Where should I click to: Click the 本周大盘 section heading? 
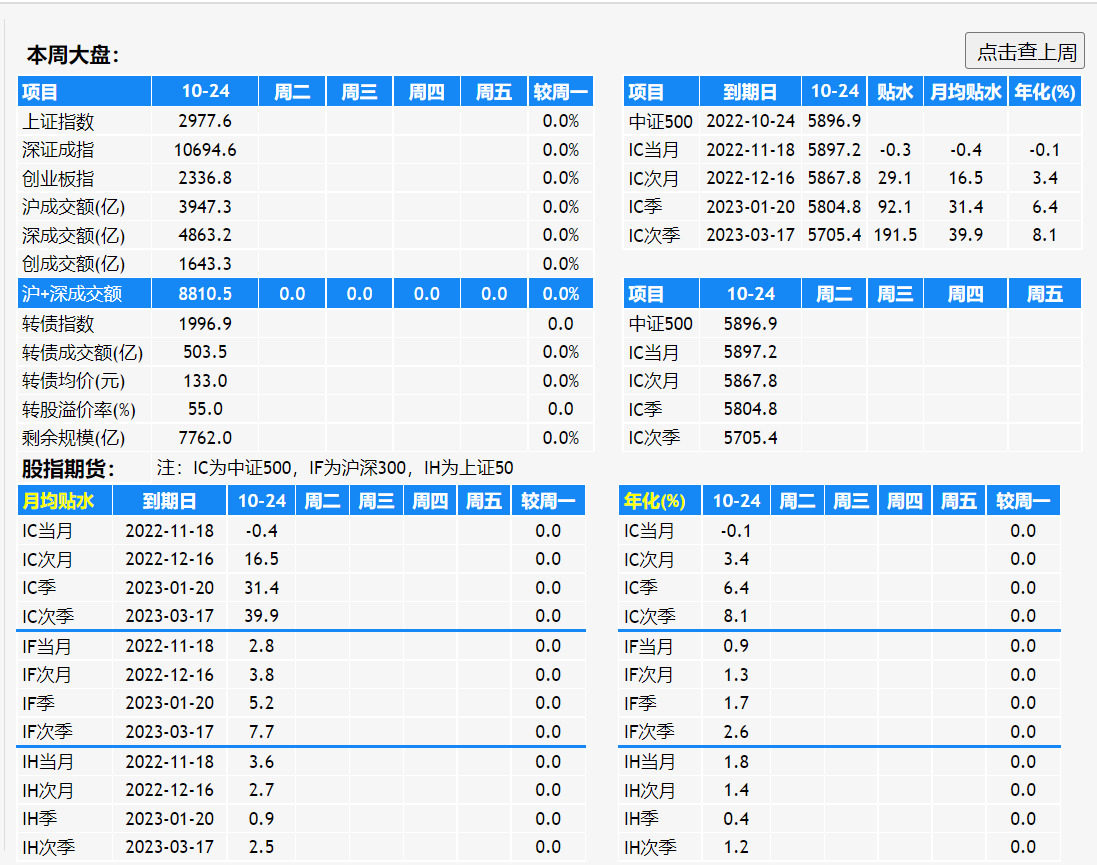pos(72,55)
